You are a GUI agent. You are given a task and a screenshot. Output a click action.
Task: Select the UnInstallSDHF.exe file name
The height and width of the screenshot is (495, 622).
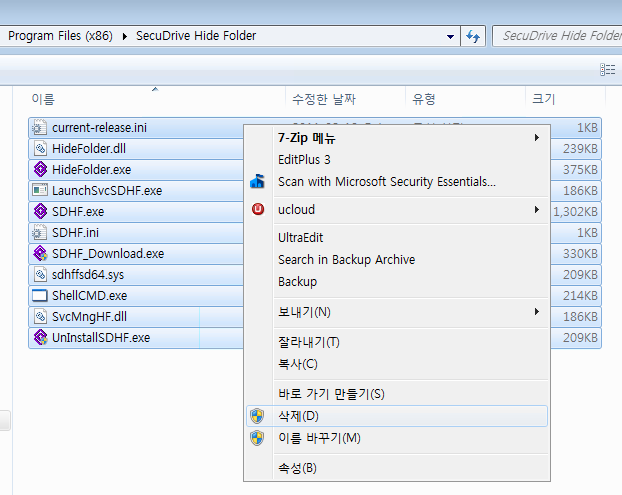(101, 338)
